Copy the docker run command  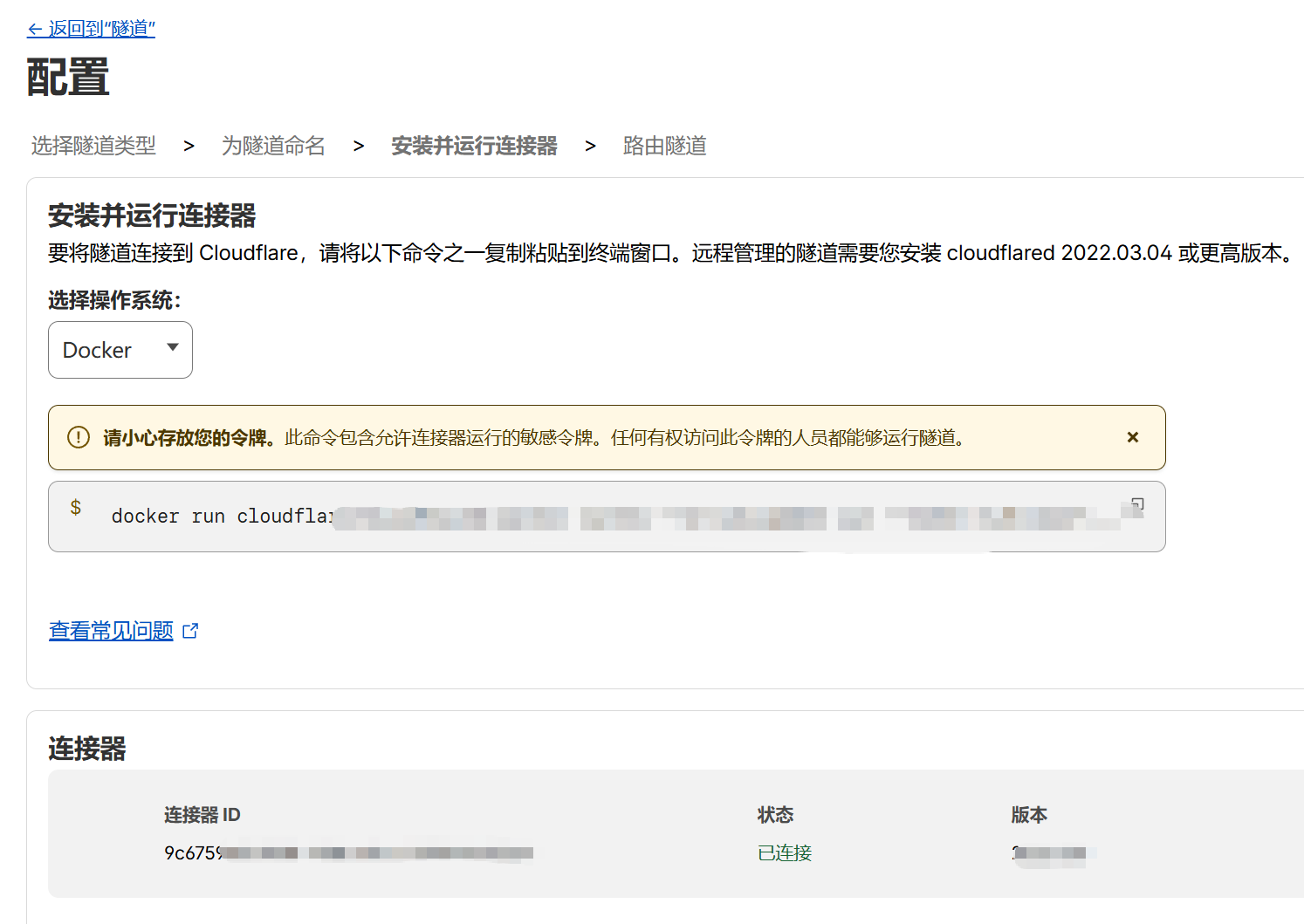[x=1136, y=504]
